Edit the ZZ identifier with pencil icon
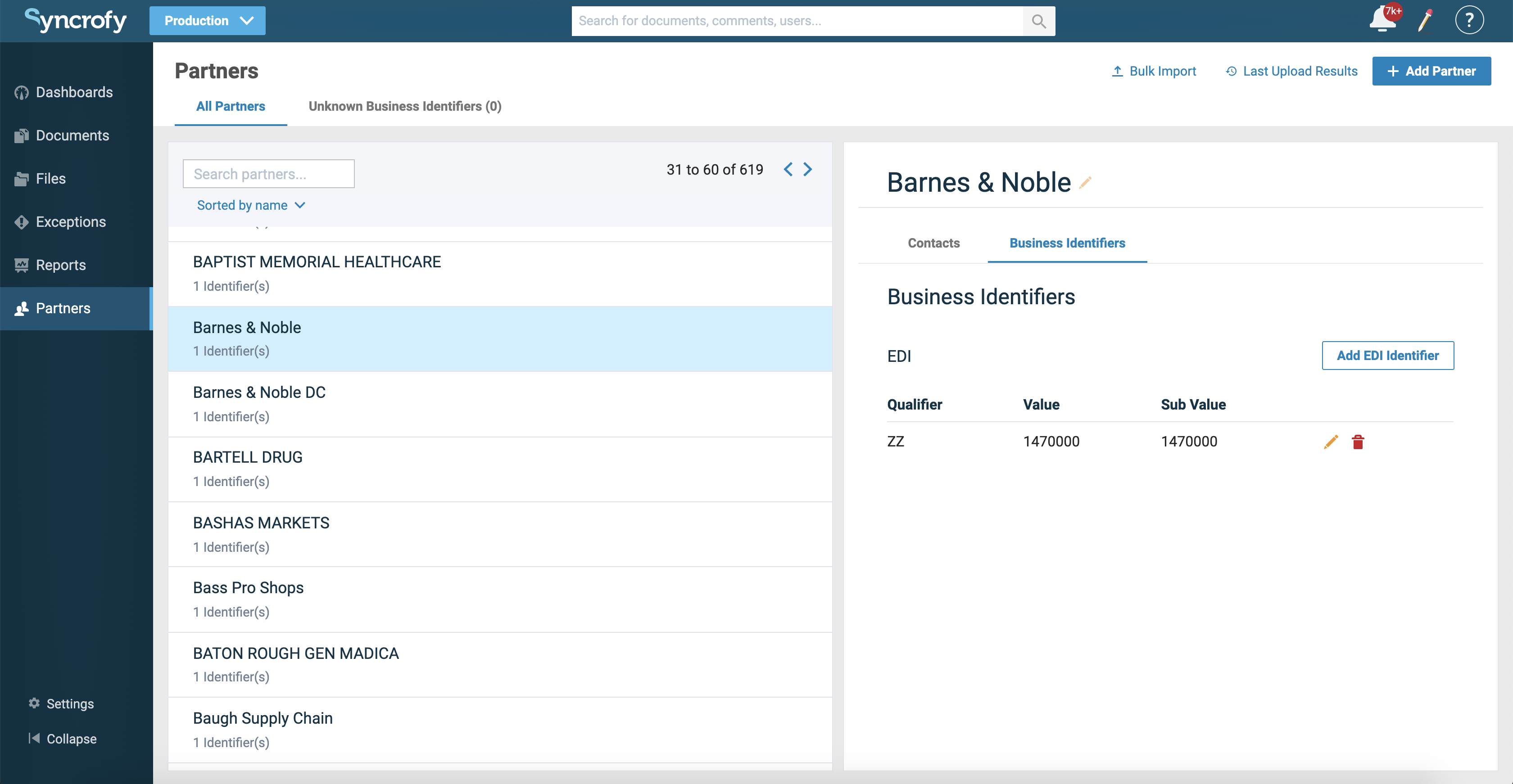 coord(1331,442)
